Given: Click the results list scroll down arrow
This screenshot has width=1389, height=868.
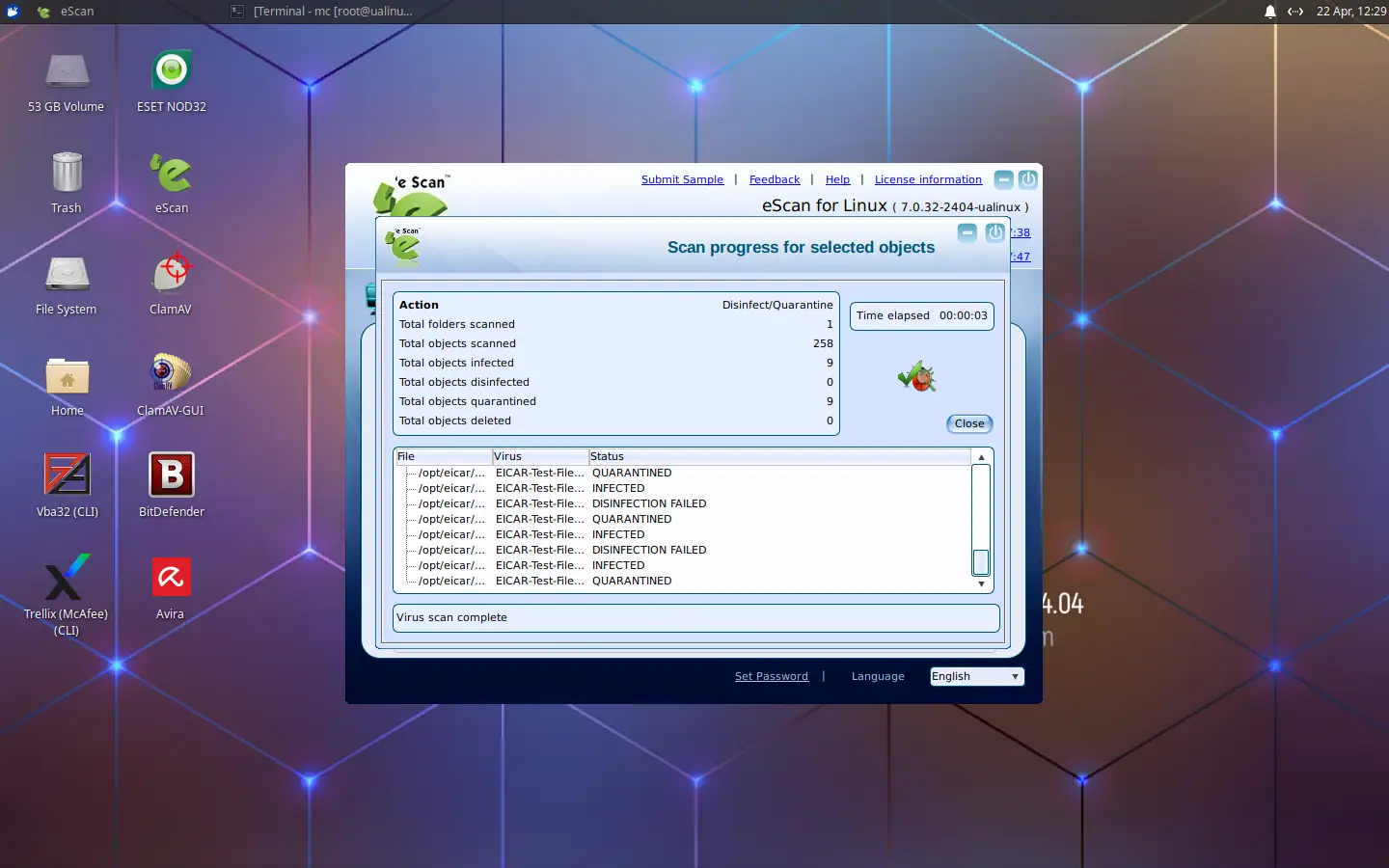Looking at the screenshot, I should tap(981, 584).
